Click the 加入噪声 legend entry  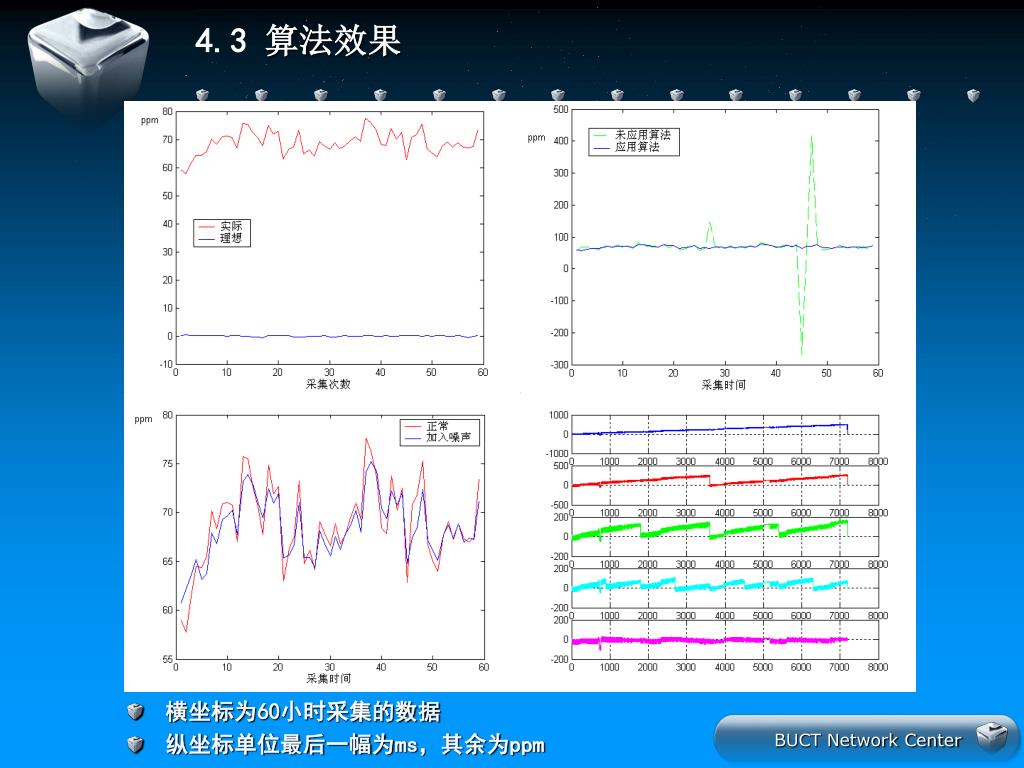(439, 438)
